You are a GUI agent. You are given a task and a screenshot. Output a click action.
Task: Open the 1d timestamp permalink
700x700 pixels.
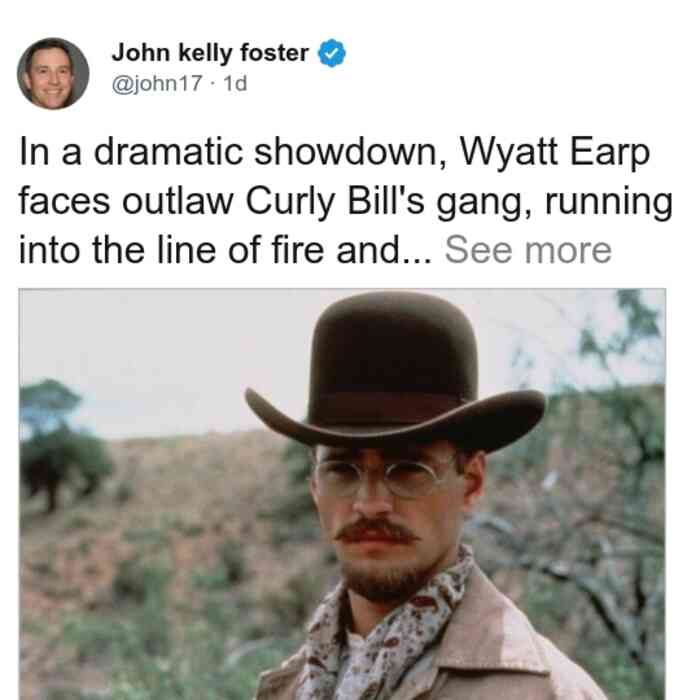click(235, 83)
